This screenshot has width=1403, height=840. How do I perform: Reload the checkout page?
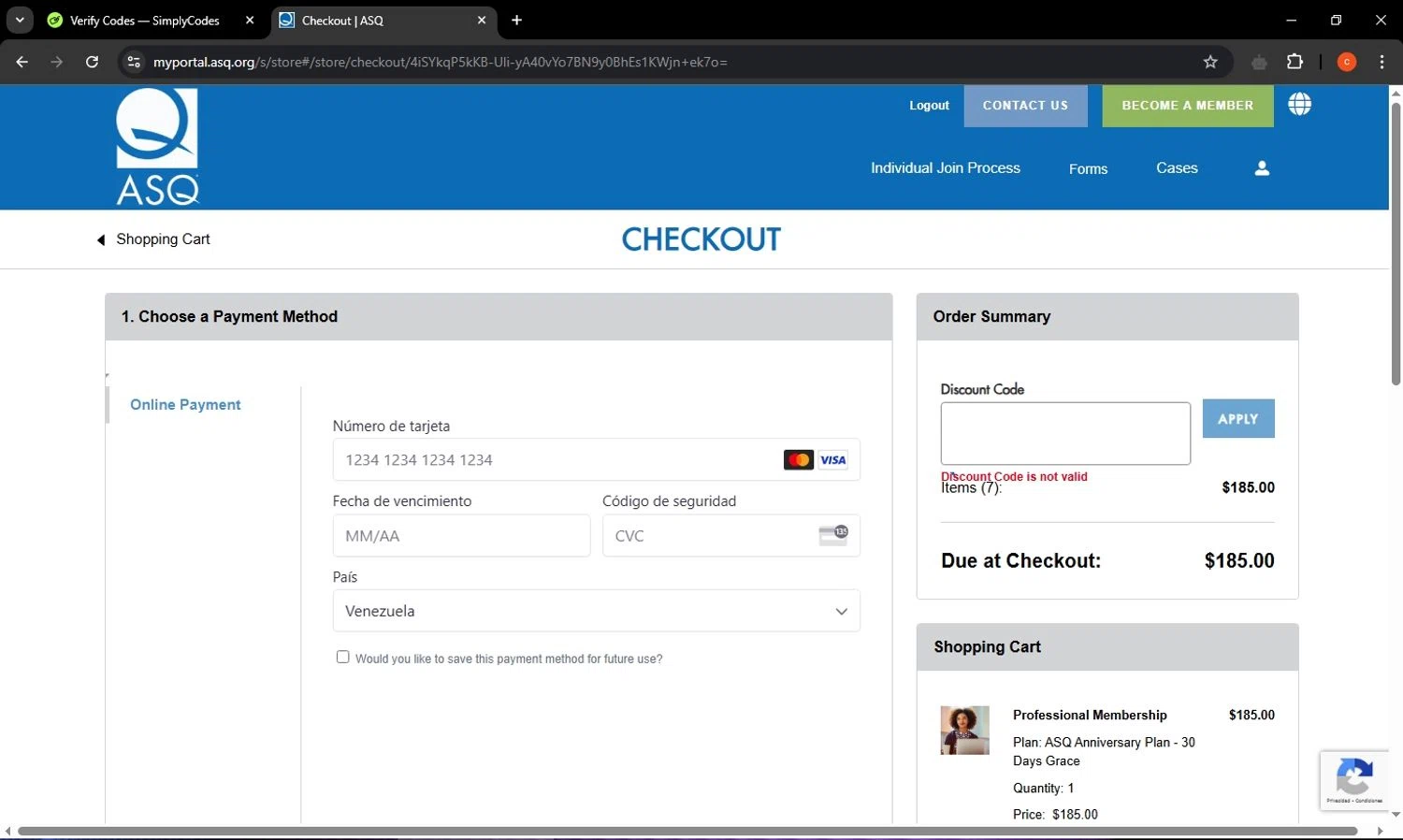pyautogui.click(x=92, y=62)
